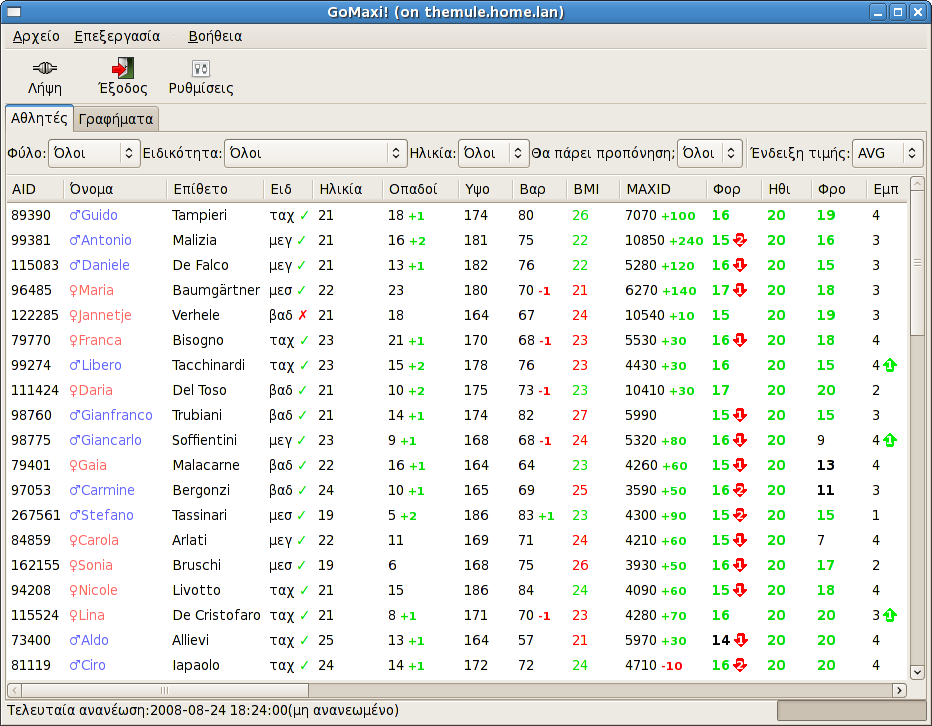Click red down arrow in Daniele's row

coord(740,265)
